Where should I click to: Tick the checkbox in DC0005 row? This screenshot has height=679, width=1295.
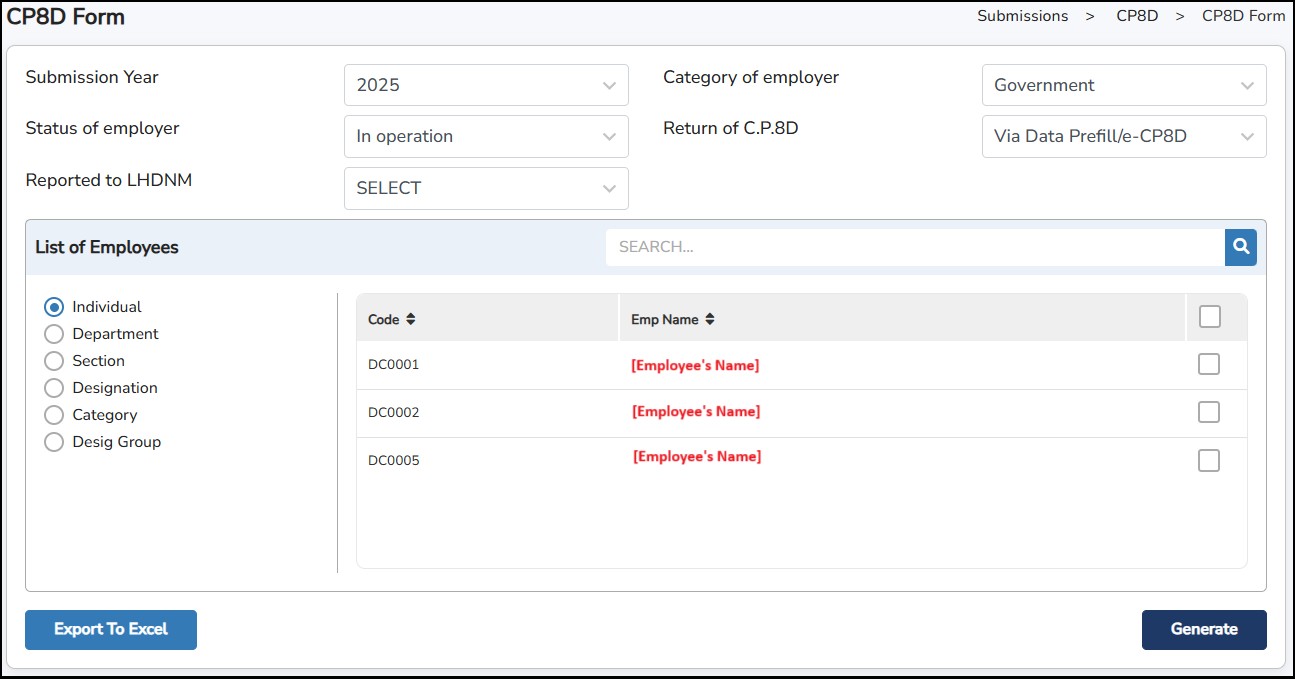(x=1209, y=460)
